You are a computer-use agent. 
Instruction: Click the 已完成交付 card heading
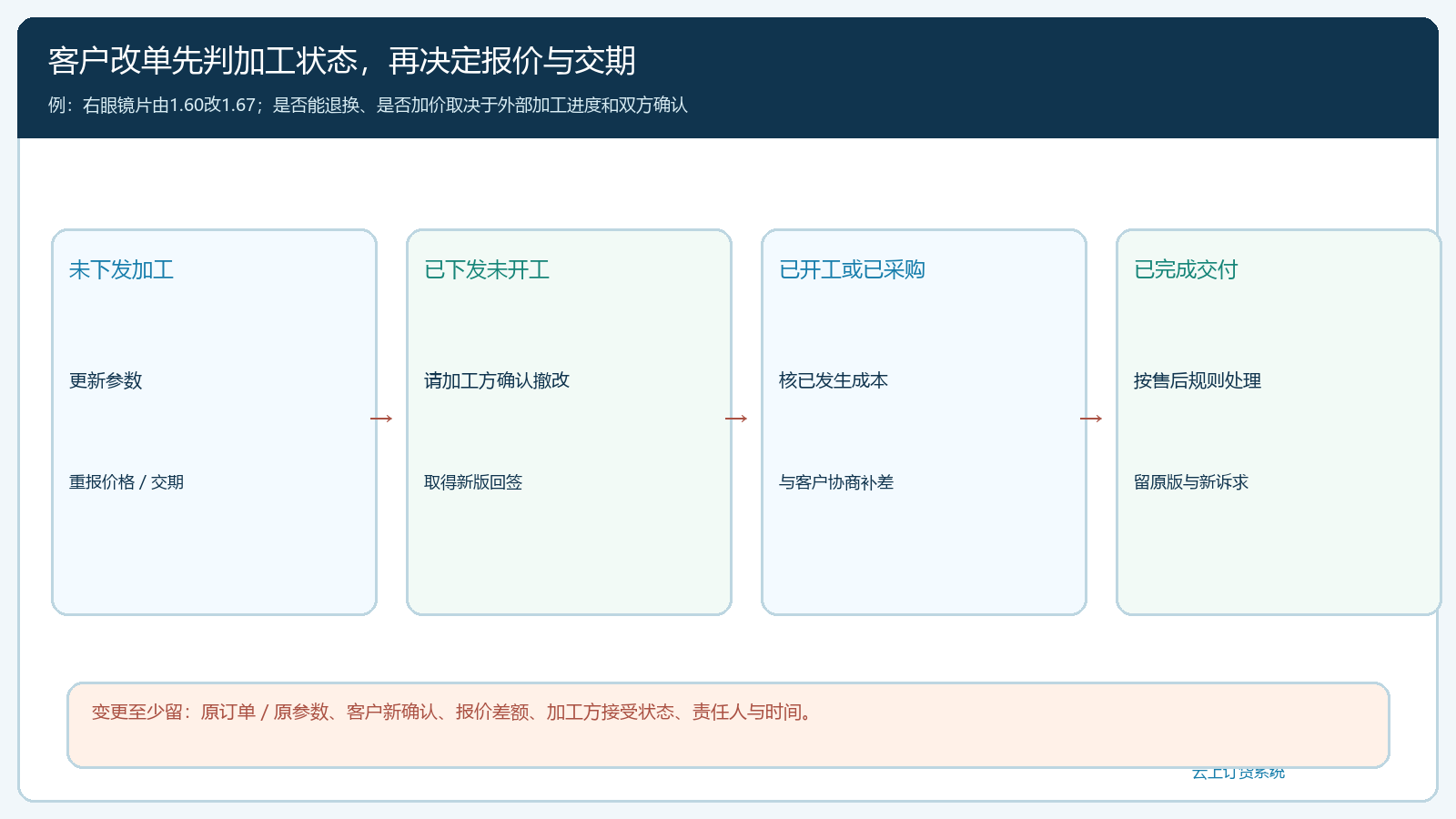[x=1186, y=270]
